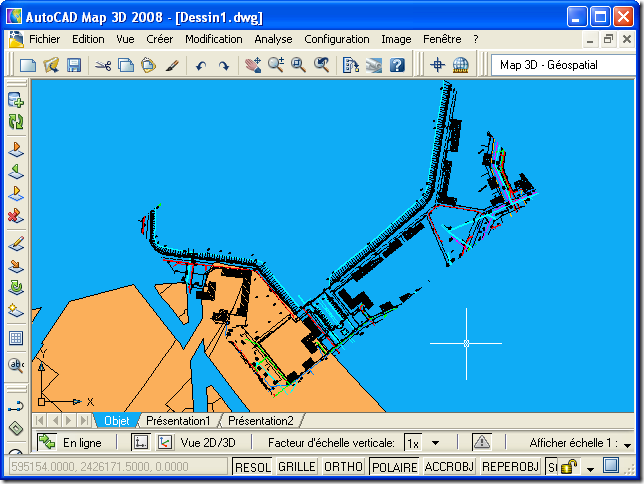Screen dimensions: 644x484
Task: Click the globe coordinate system icon
Action: (460, 65)
